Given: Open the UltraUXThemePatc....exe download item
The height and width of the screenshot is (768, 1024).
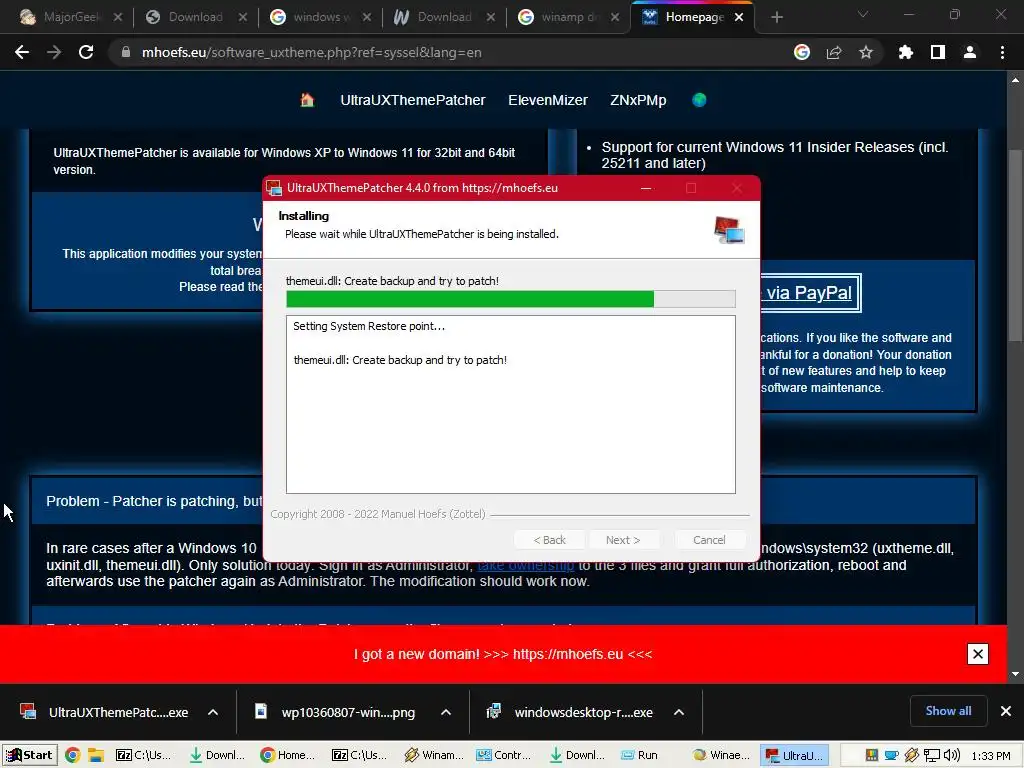Looking at the screenshot, I should tap(104, 712).
